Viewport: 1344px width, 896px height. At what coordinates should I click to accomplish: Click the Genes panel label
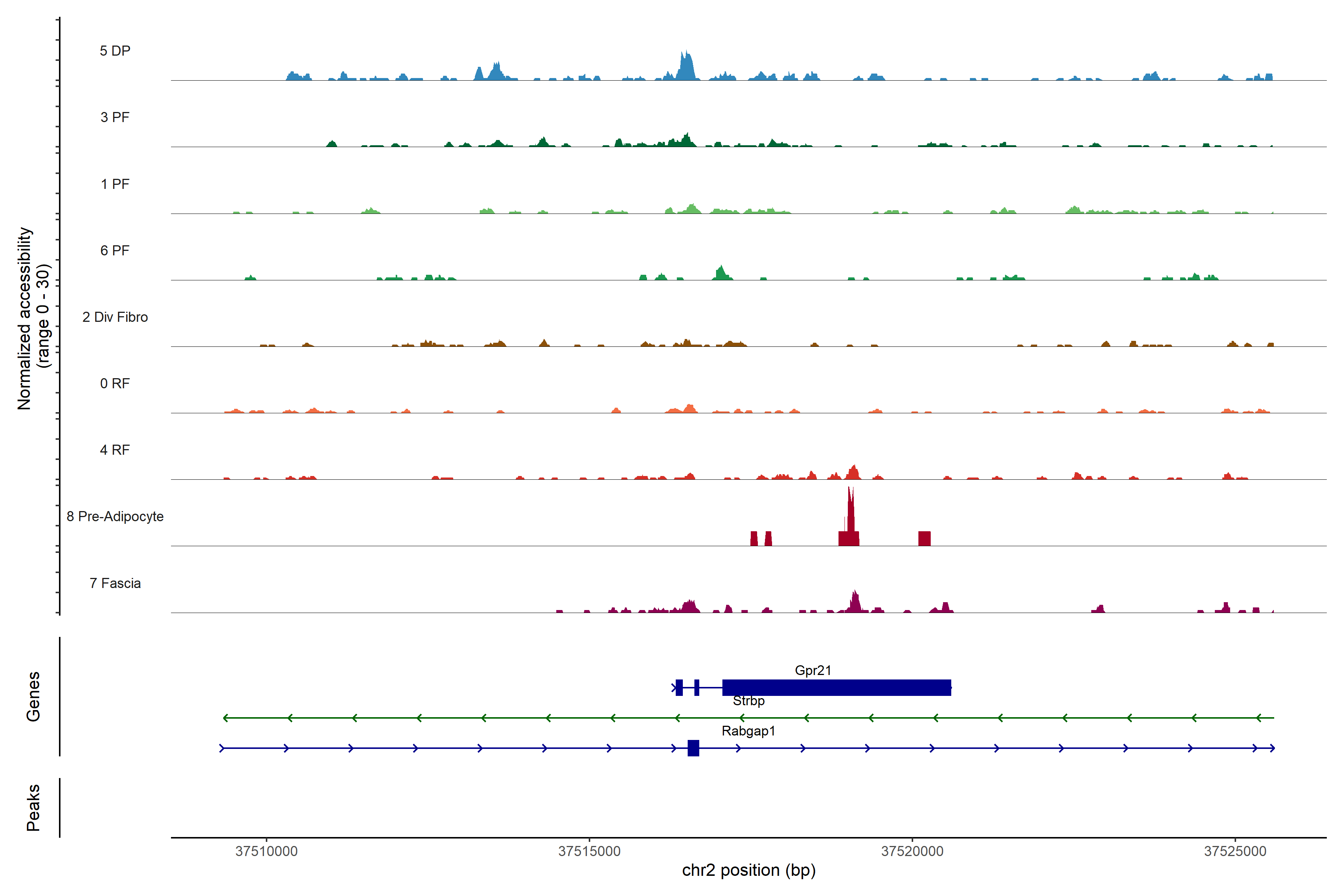(x=33, y=696)
